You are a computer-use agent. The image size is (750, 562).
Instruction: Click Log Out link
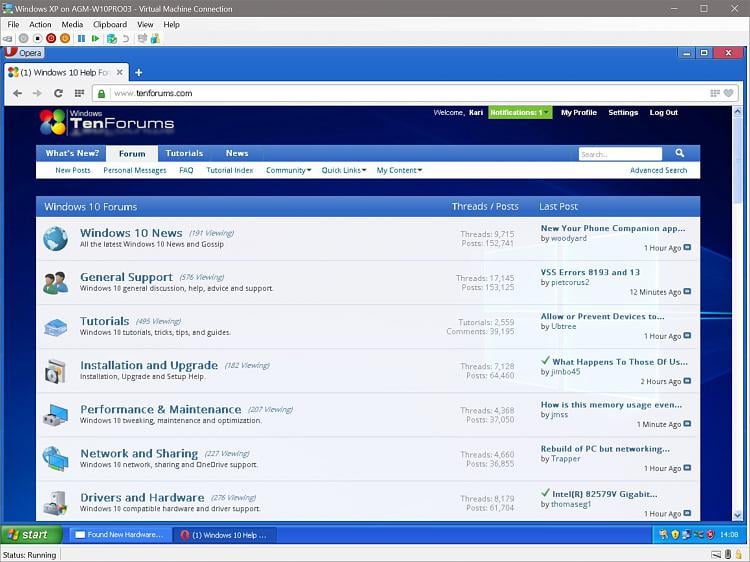[x=663, y=112]
